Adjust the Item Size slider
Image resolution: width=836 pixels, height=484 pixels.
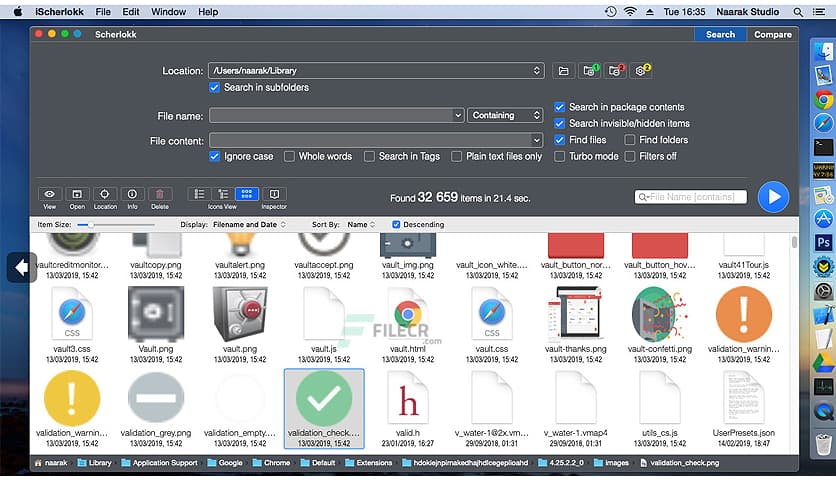[x=116, y=225]
